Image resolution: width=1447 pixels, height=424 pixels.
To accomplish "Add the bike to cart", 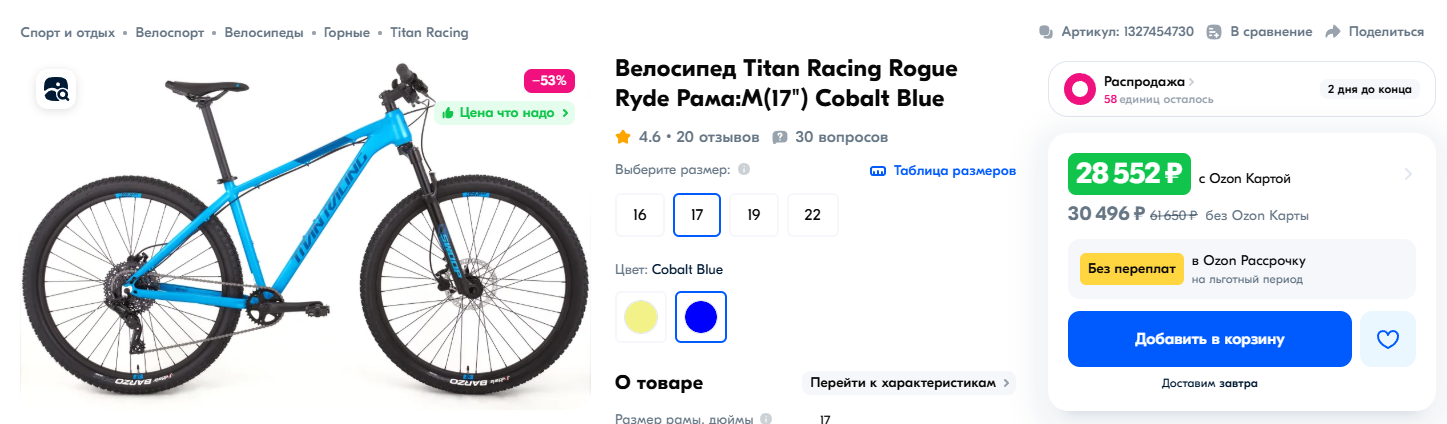I will tap(1209, 339).
